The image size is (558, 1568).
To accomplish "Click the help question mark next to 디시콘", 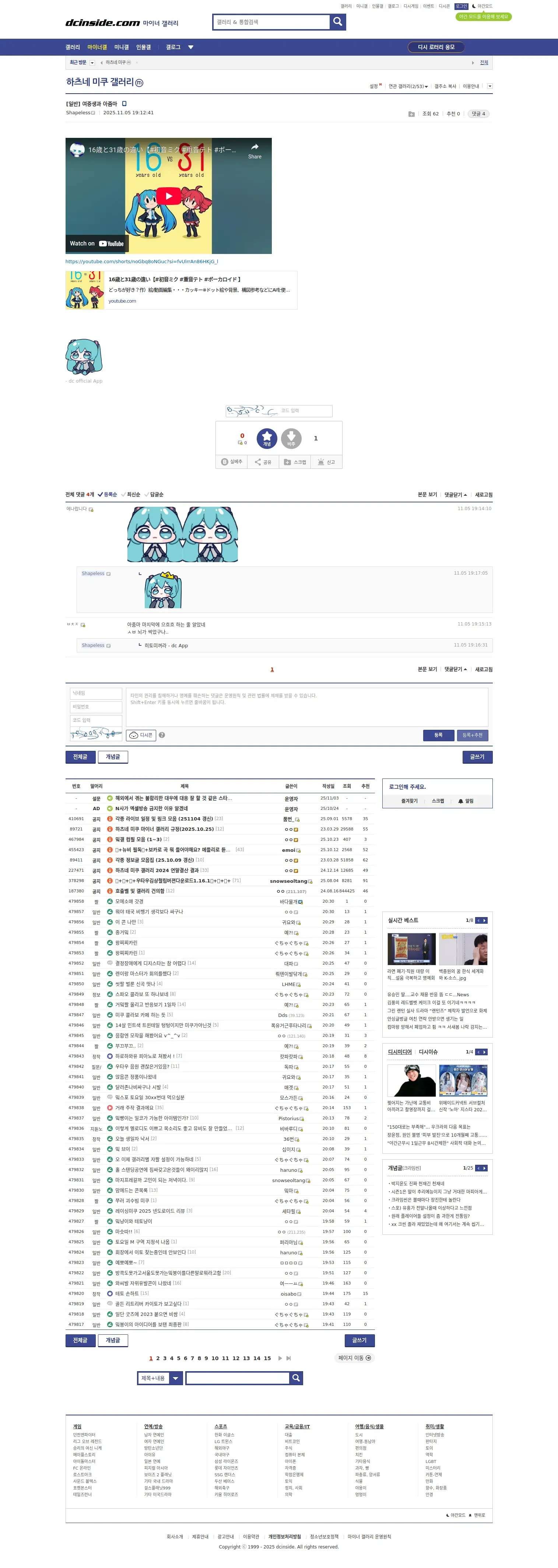I will tap(162, 735).
